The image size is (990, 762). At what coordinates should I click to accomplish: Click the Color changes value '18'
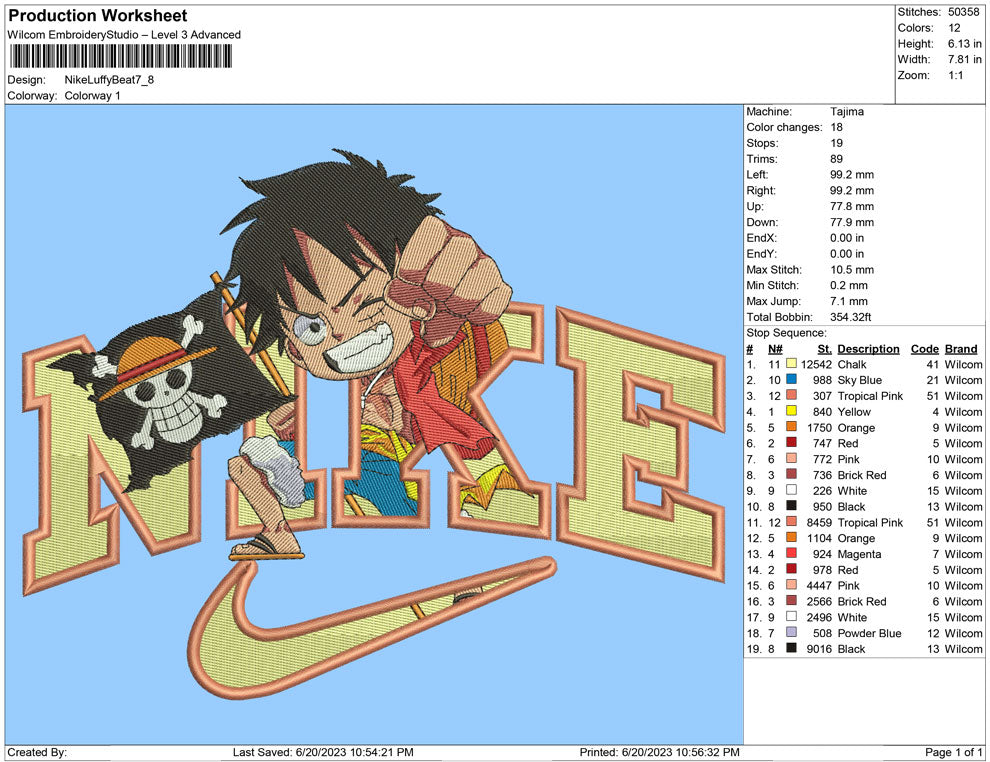pos(836,128)
